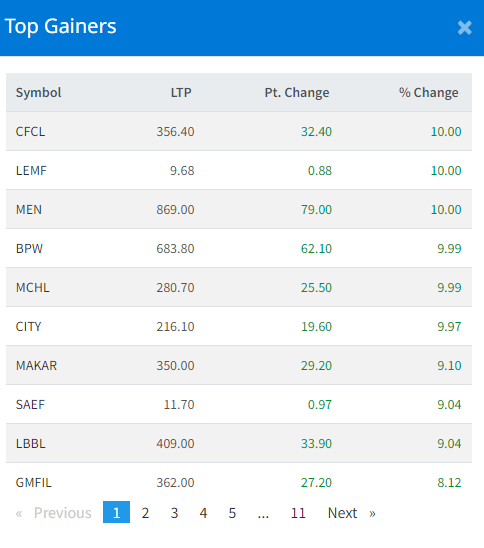Open the MAKAR symbol entry
Screen dimensions: 484x548
tap(36, 366)
